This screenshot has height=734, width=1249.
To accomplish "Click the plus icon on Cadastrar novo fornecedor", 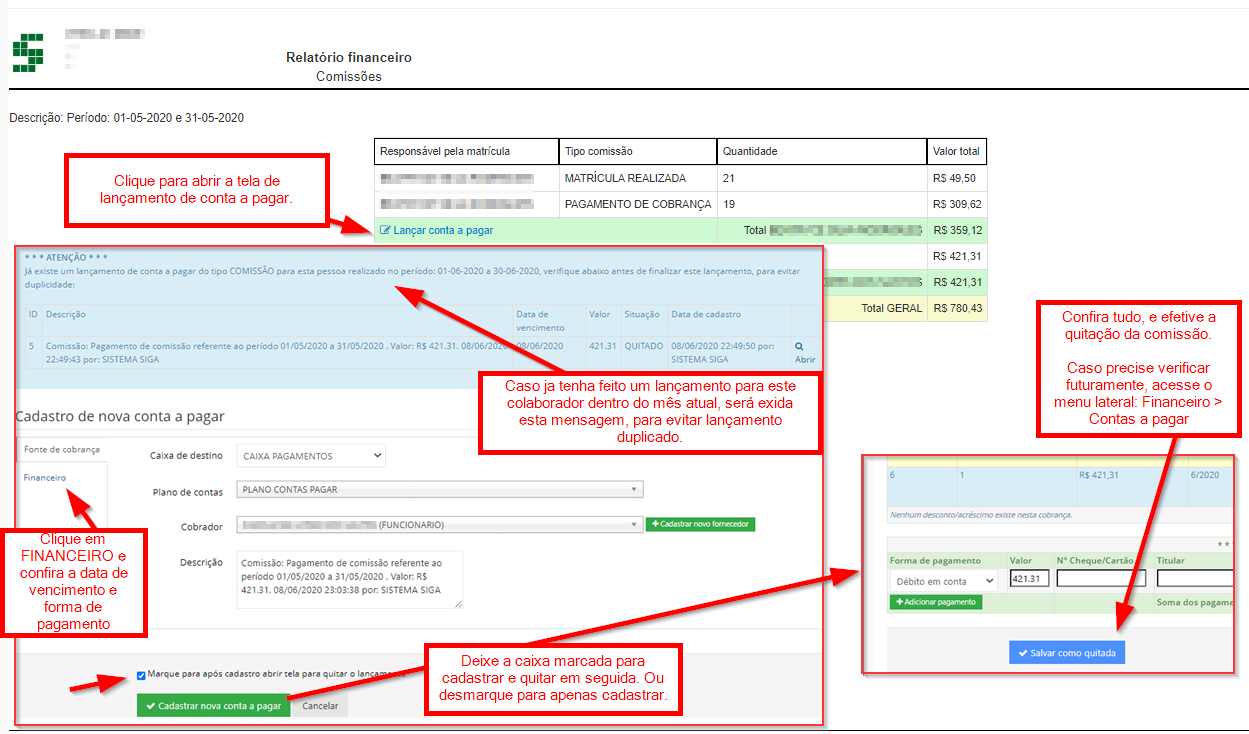I will tap(655, 524).
